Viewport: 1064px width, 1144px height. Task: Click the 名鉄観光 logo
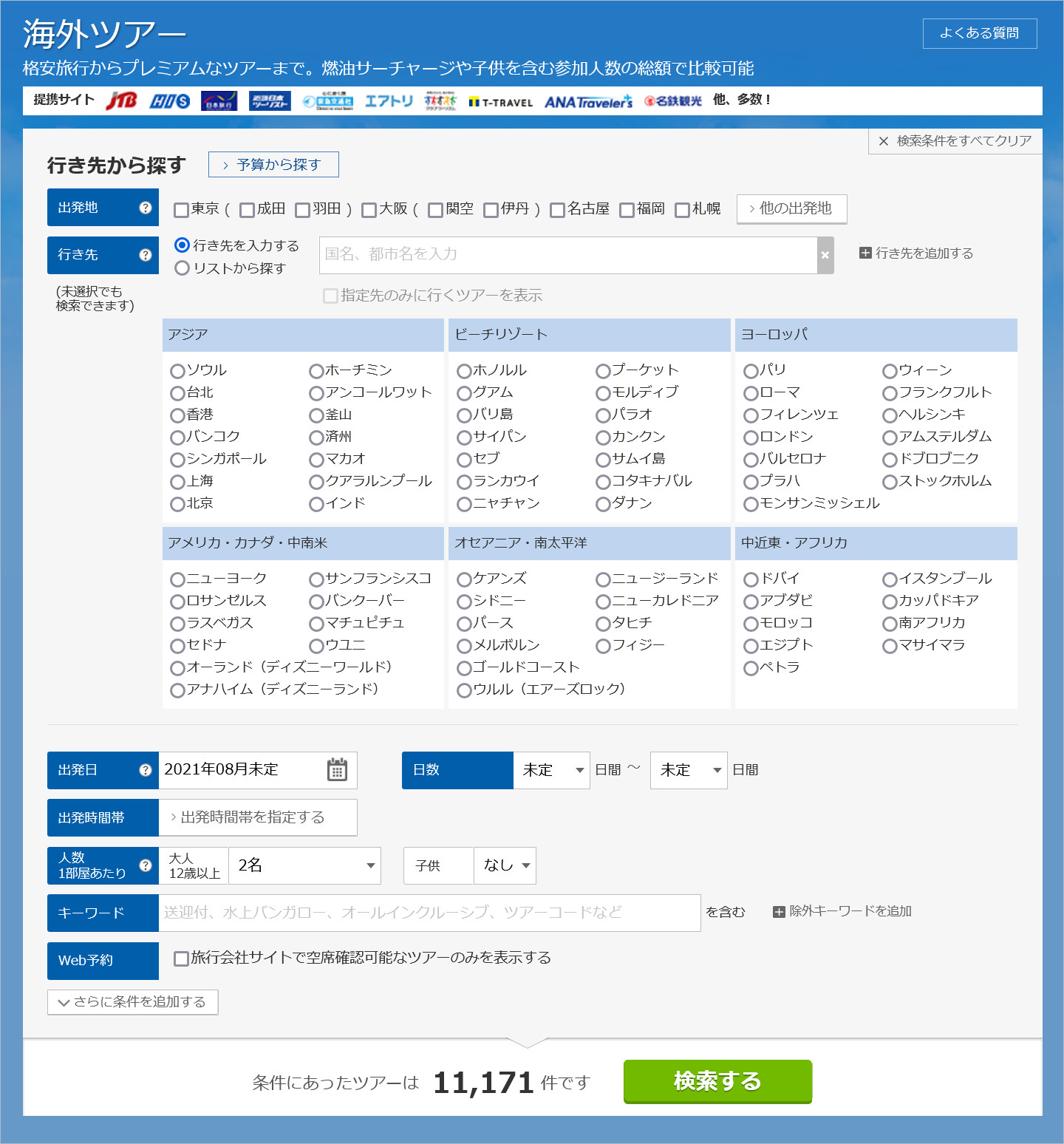[x=672, y=101]
